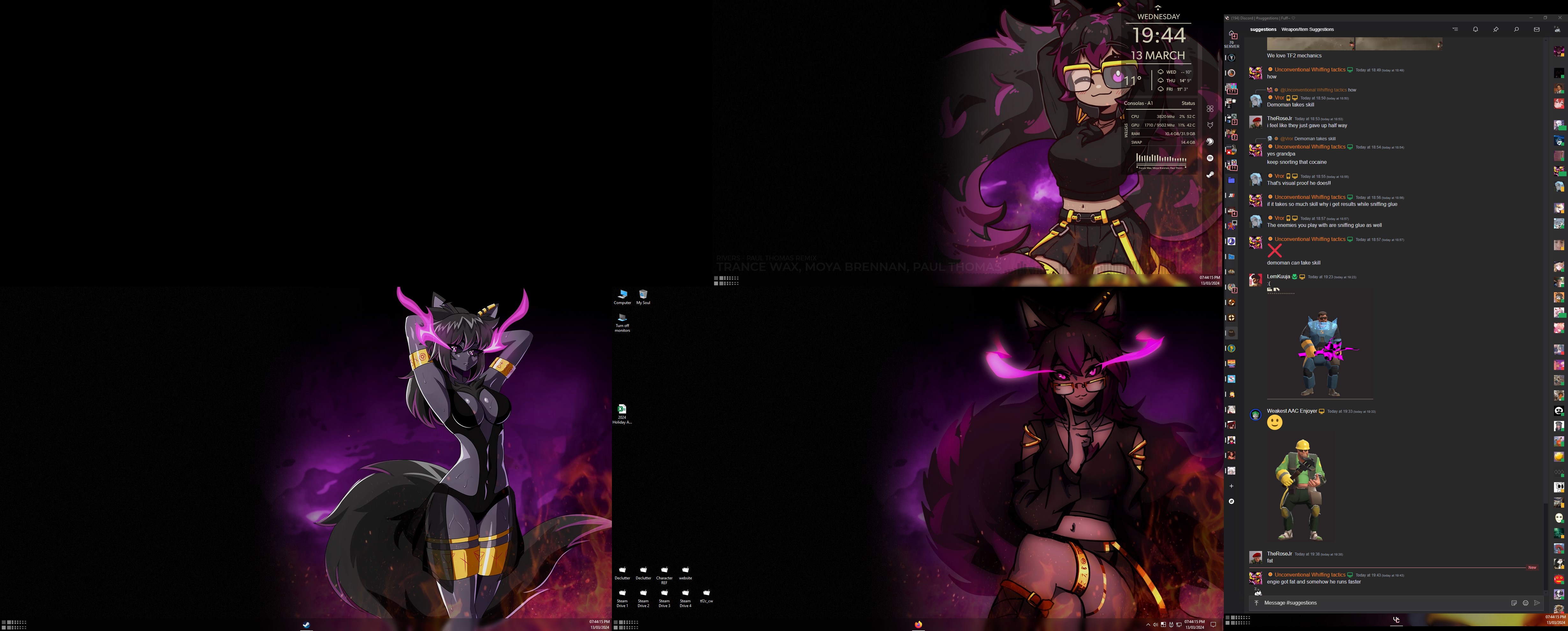Show pinned messages in Discord
Viewport: 1568px width, 631px height.
click(x=1496, y=29)
